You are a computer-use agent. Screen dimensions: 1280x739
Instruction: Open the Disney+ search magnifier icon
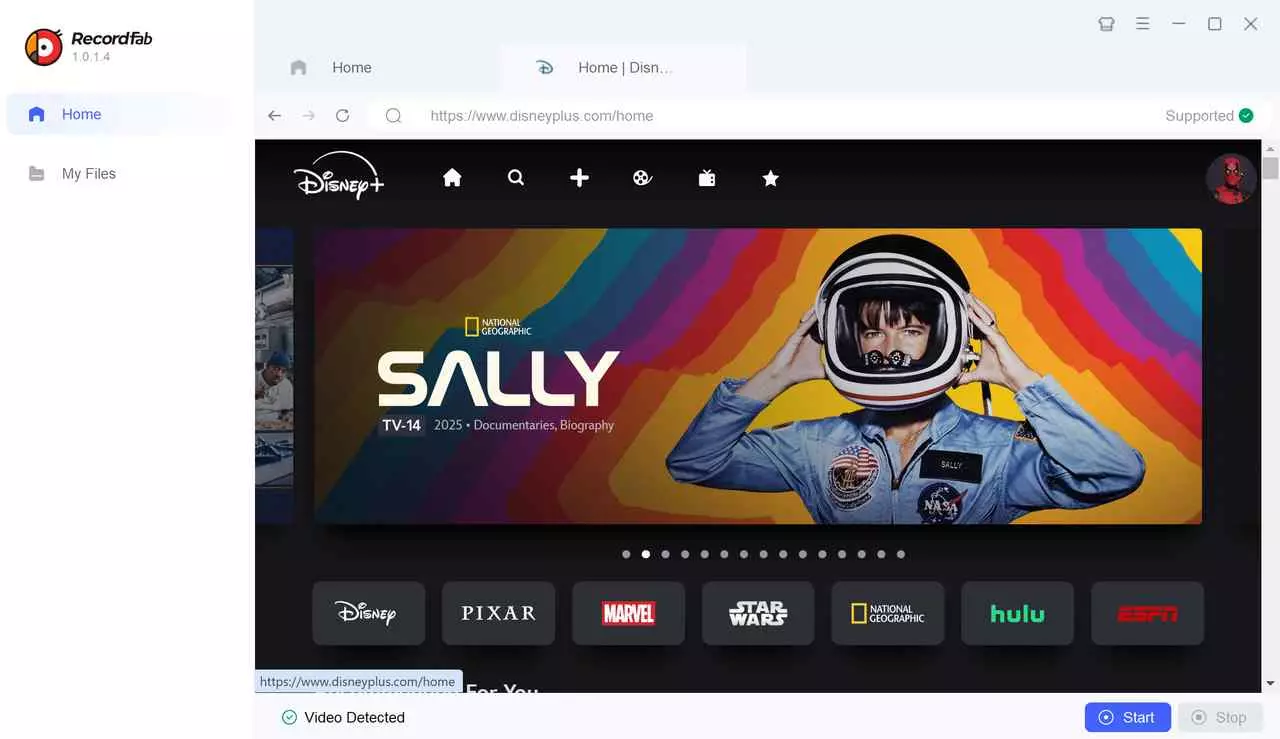pos(516,178)
